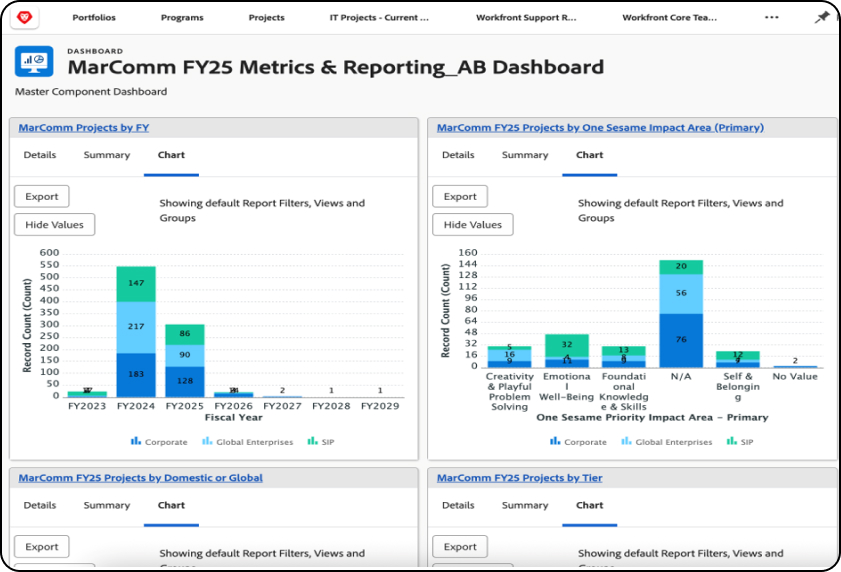Switch to Summary tab in Projects by Tier panel

(x=525, y=505)
